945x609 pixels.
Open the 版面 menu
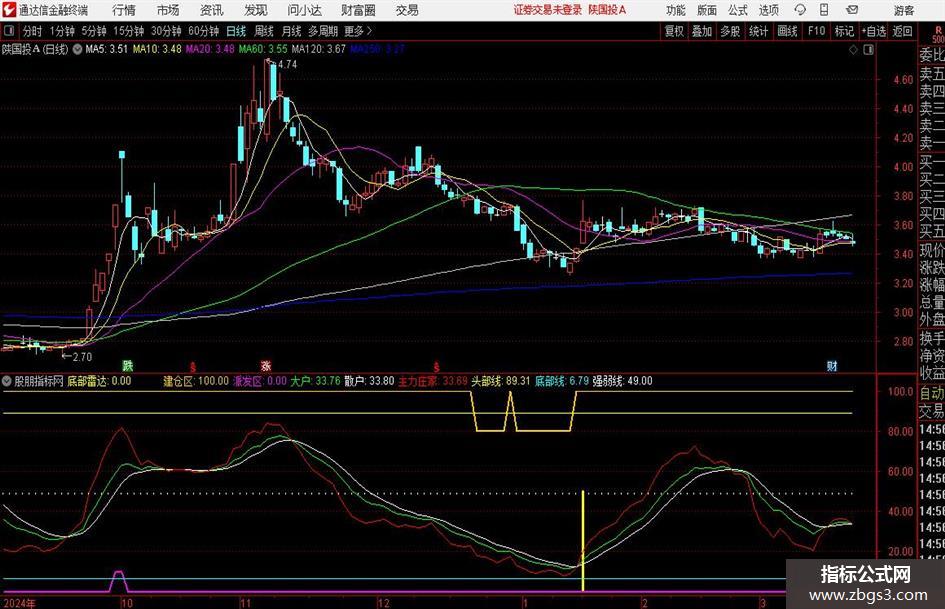click(706, 10)
